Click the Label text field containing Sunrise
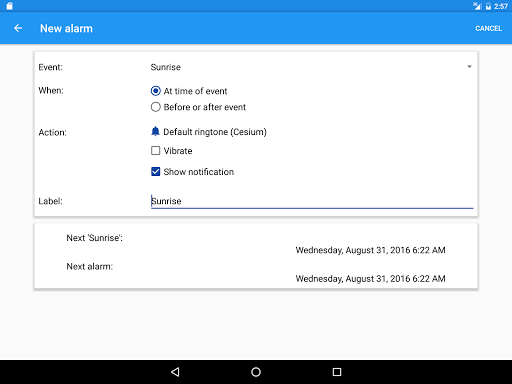This screenshot has width=512, height=384. (x=312, y=201)
